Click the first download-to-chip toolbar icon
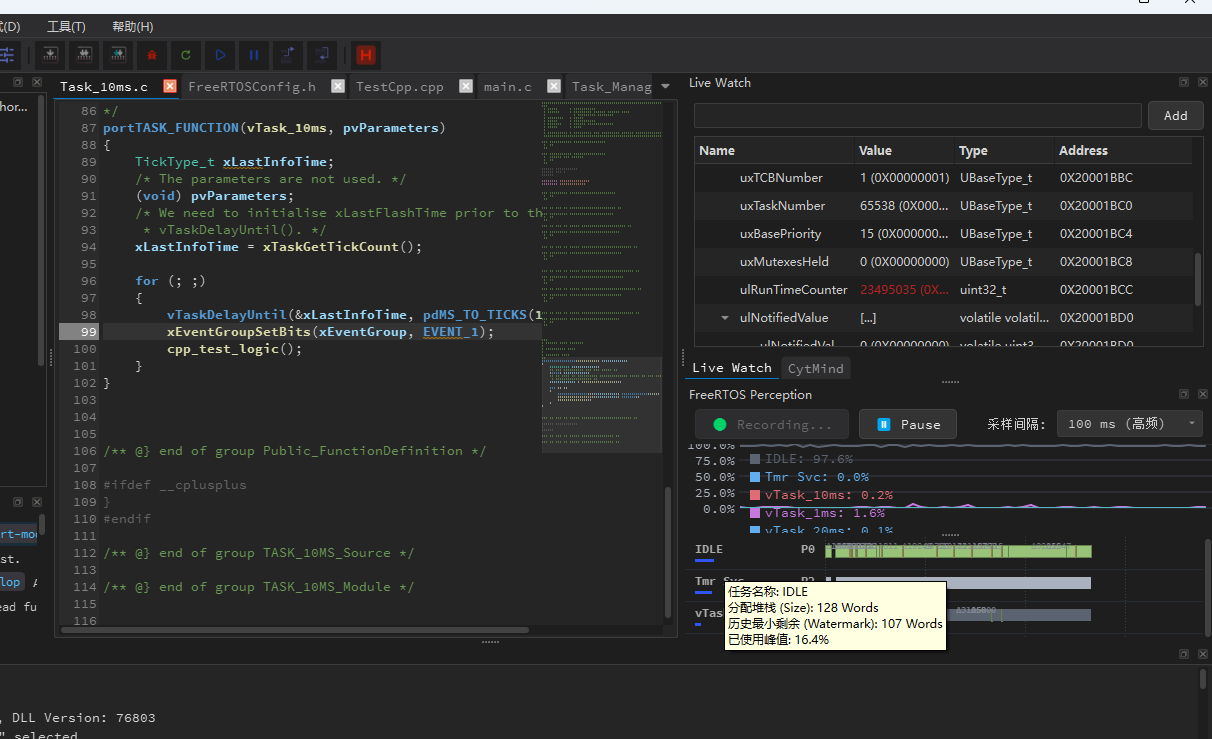Screen dimensions: 1212x739 pyautogui.click(x=50, y=55)
